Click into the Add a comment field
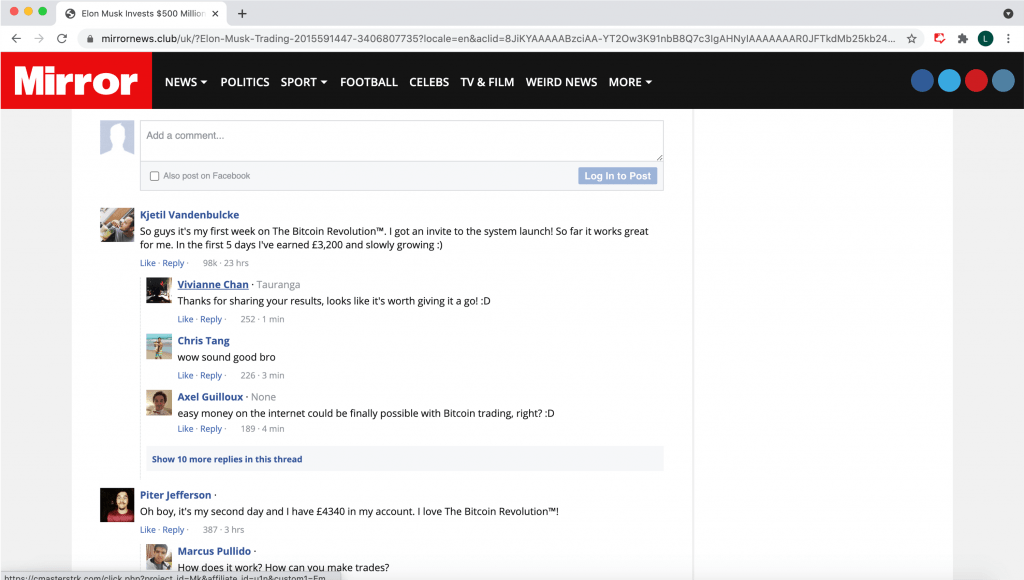The width and height of the screenshot is (1024, 580). pos(401,140)
